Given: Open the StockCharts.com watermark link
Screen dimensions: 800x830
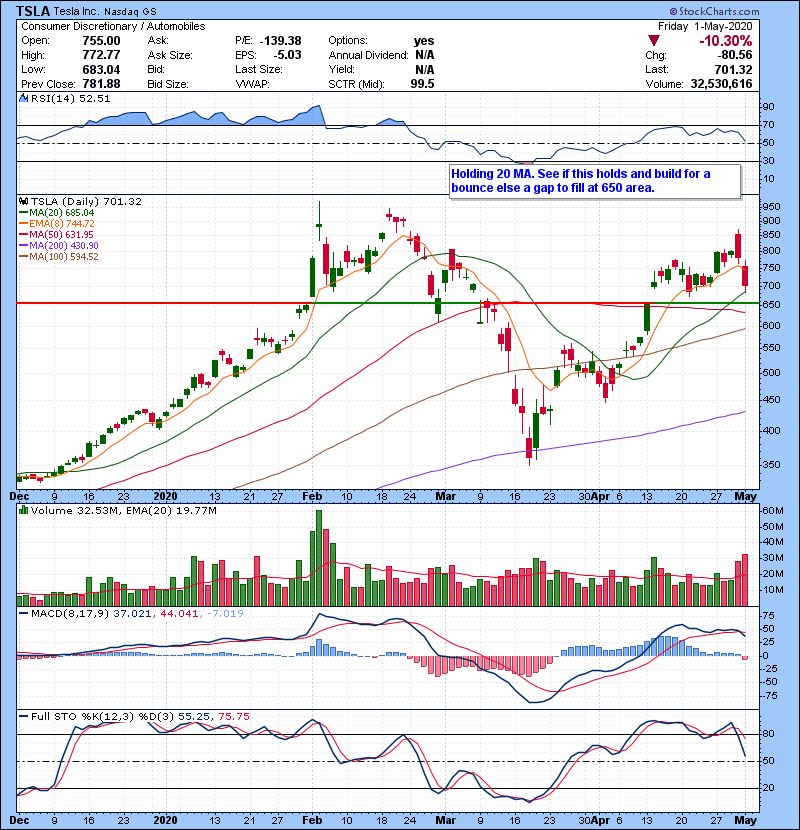Looking at the screenshot, I should 714,11.
